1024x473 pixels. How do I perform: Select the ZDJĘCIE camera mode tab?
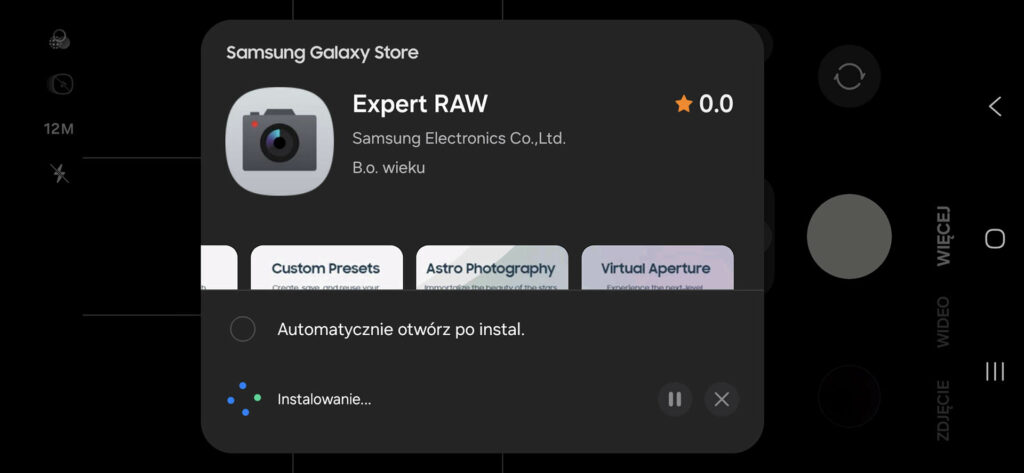944,410
